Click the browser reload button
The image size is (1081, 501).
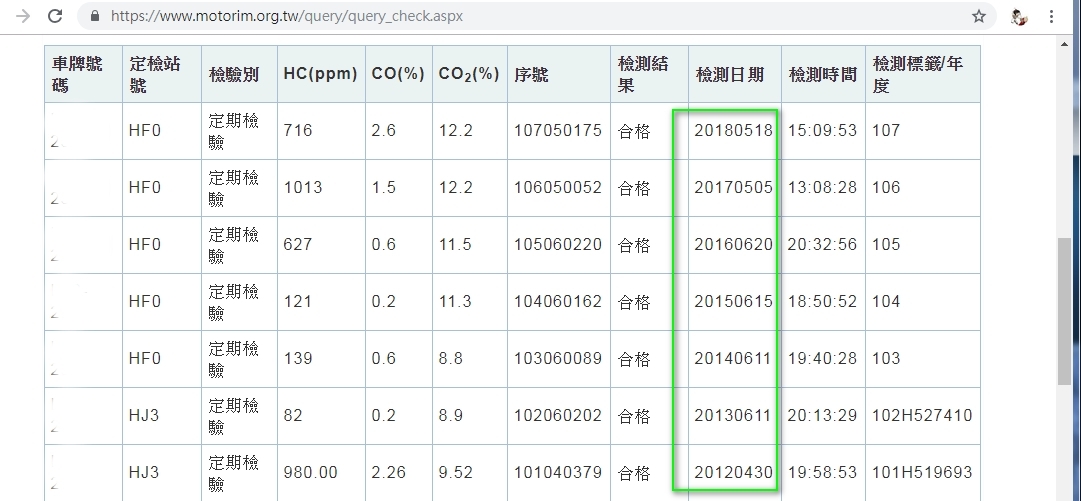[54, 16]
